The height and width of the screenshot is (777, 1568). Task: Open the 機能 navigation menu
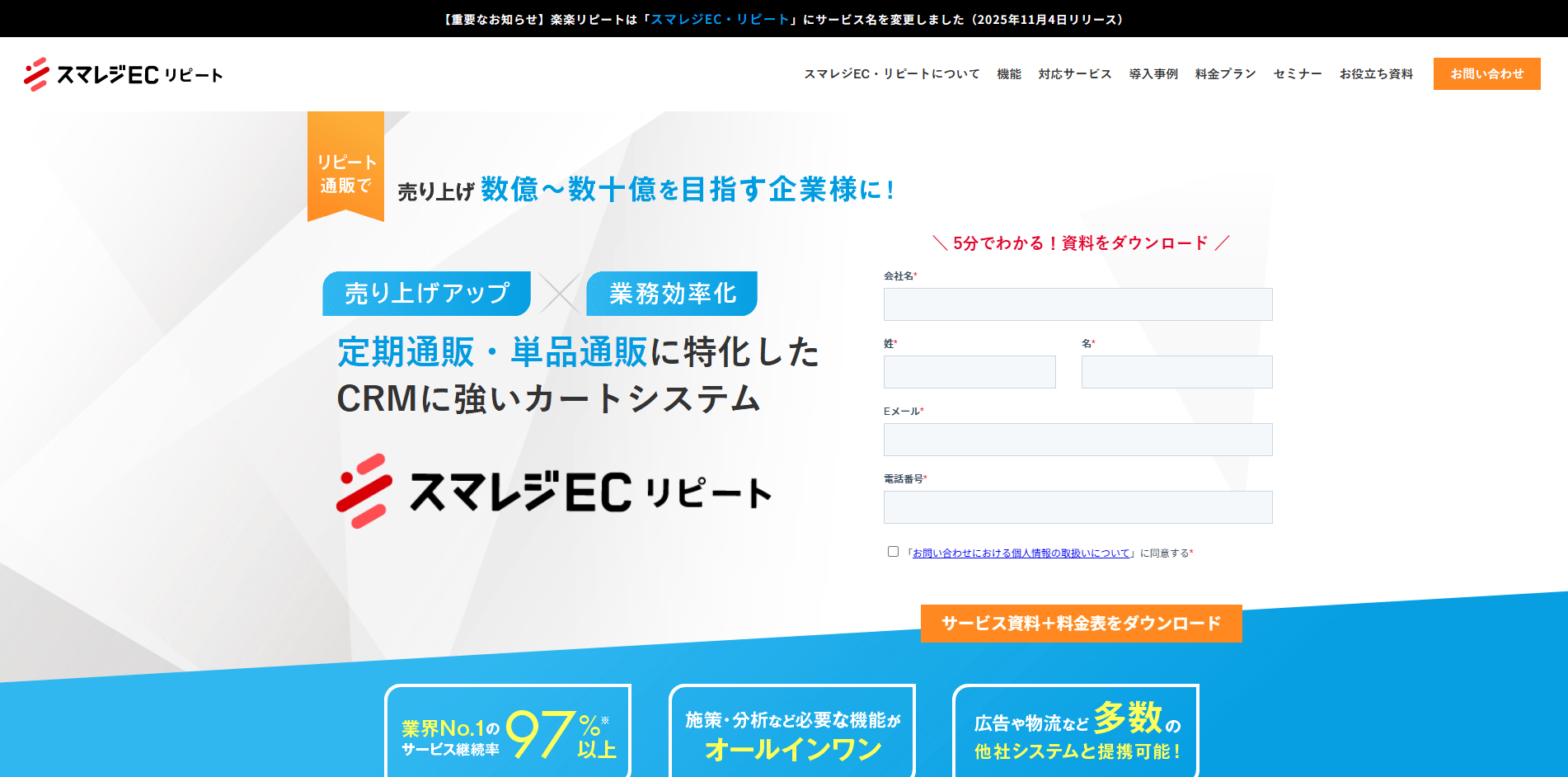click(x=1008, y=74)
